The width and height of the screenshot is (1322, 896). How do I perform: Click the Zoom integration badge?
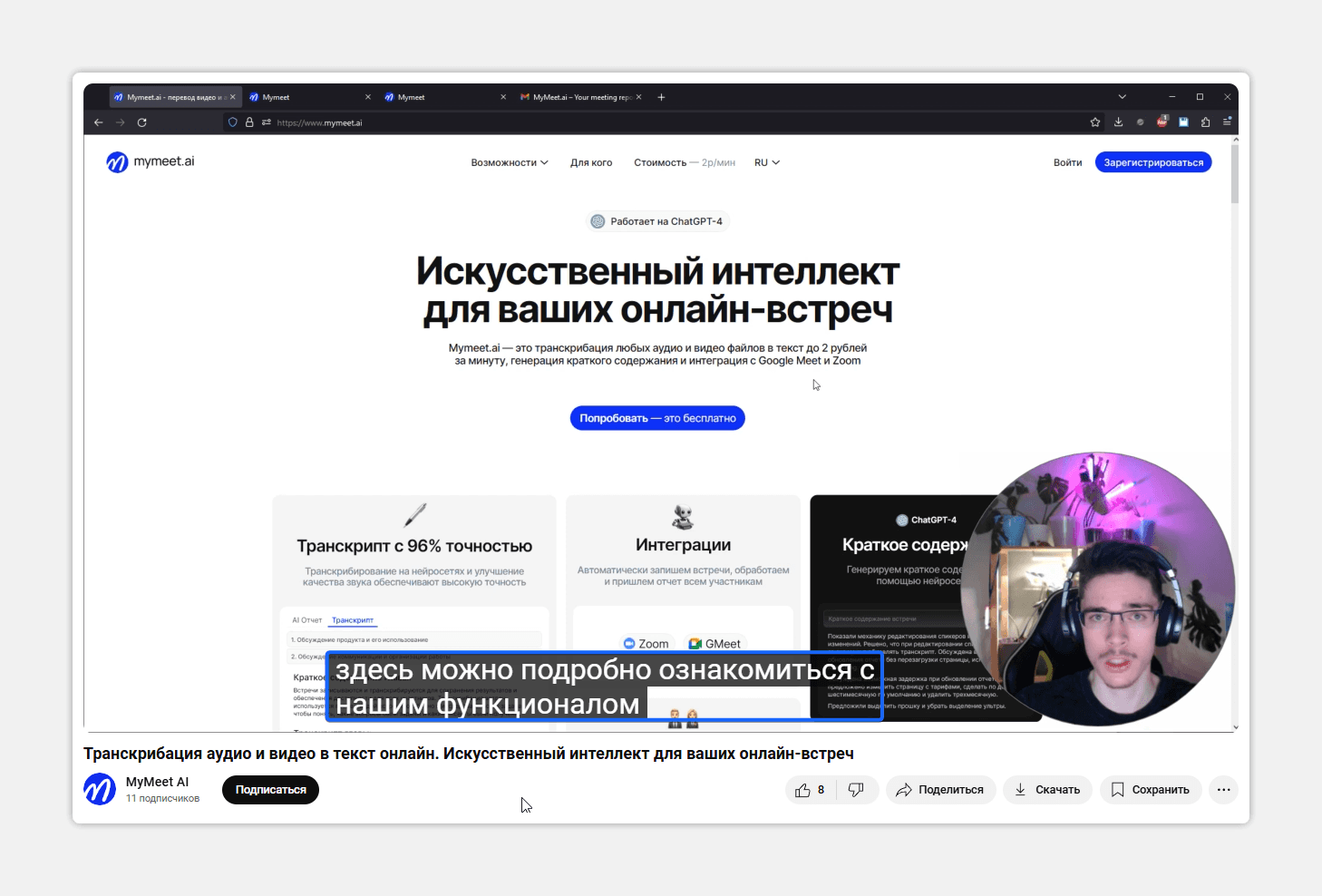[x=646, y=644]
